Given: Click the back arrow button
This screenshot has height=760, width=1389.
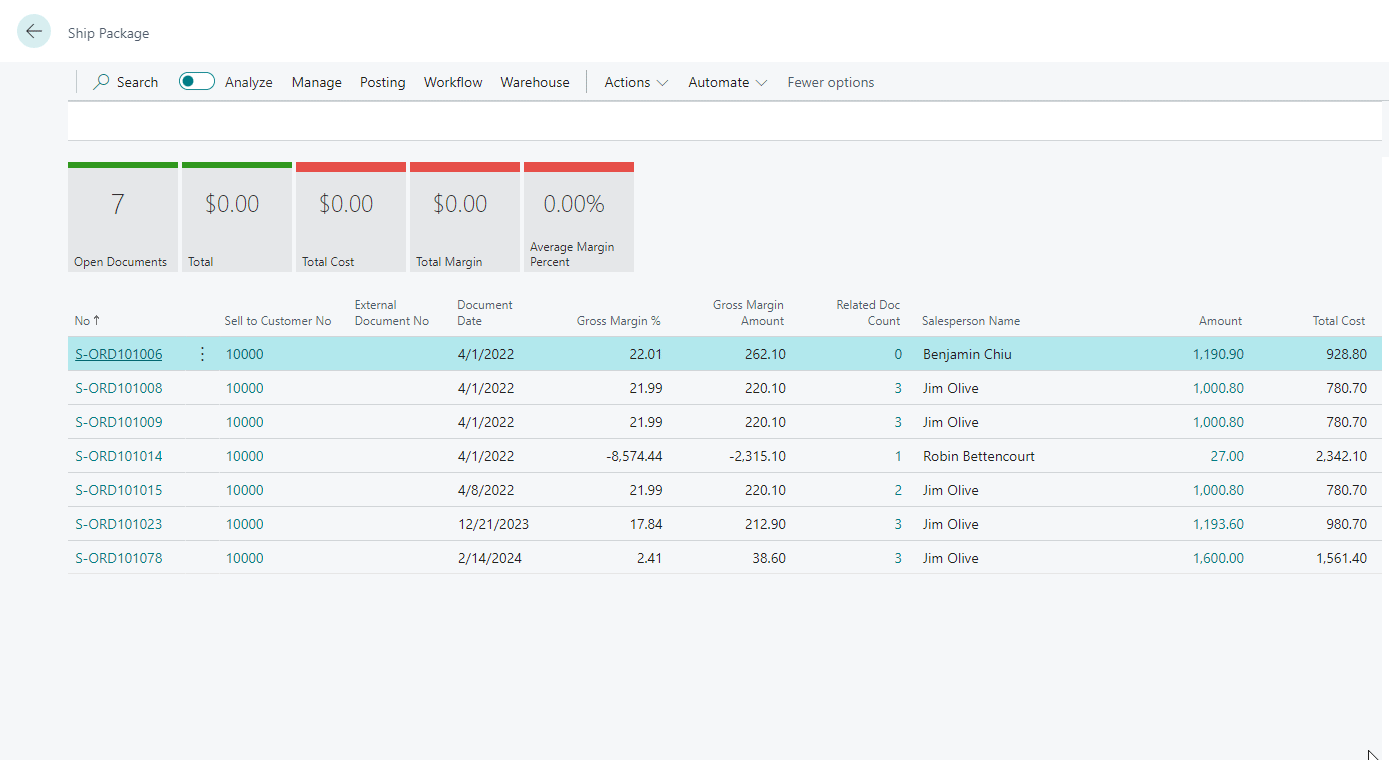Looking at the screenshot, I should [x=34, y=32].
